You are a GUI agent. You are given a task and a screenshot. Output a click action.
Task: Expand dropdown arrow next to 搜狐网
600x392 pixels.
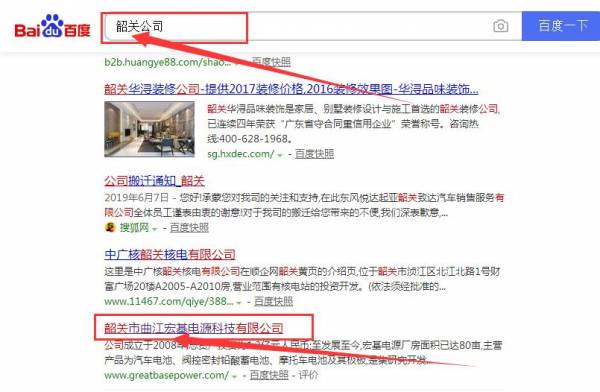(x=155, y=229)
